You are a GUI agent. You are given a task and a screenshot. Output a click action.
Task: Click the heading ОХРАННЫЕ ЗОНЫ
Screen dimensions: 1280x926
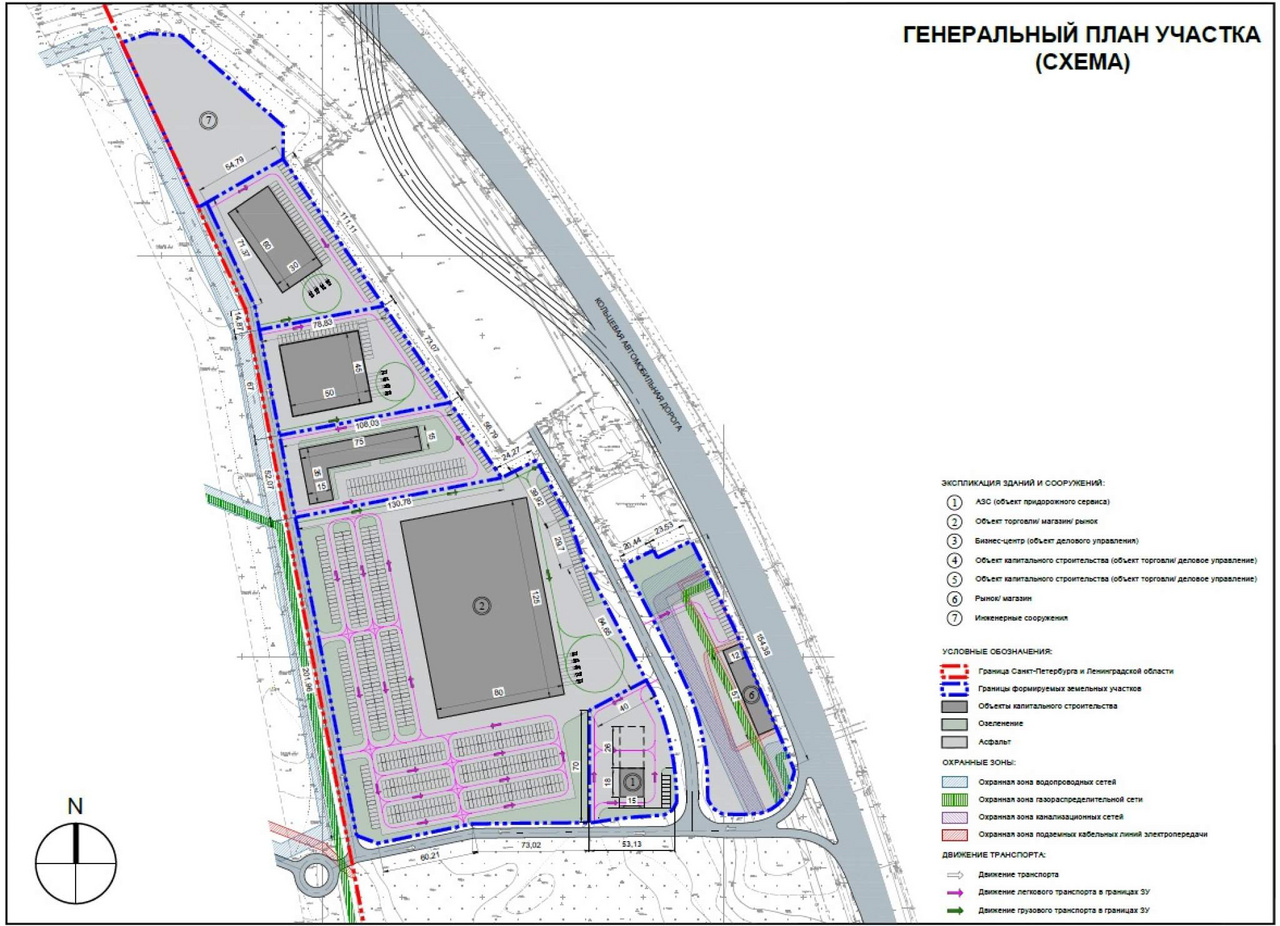coord(980,762)
